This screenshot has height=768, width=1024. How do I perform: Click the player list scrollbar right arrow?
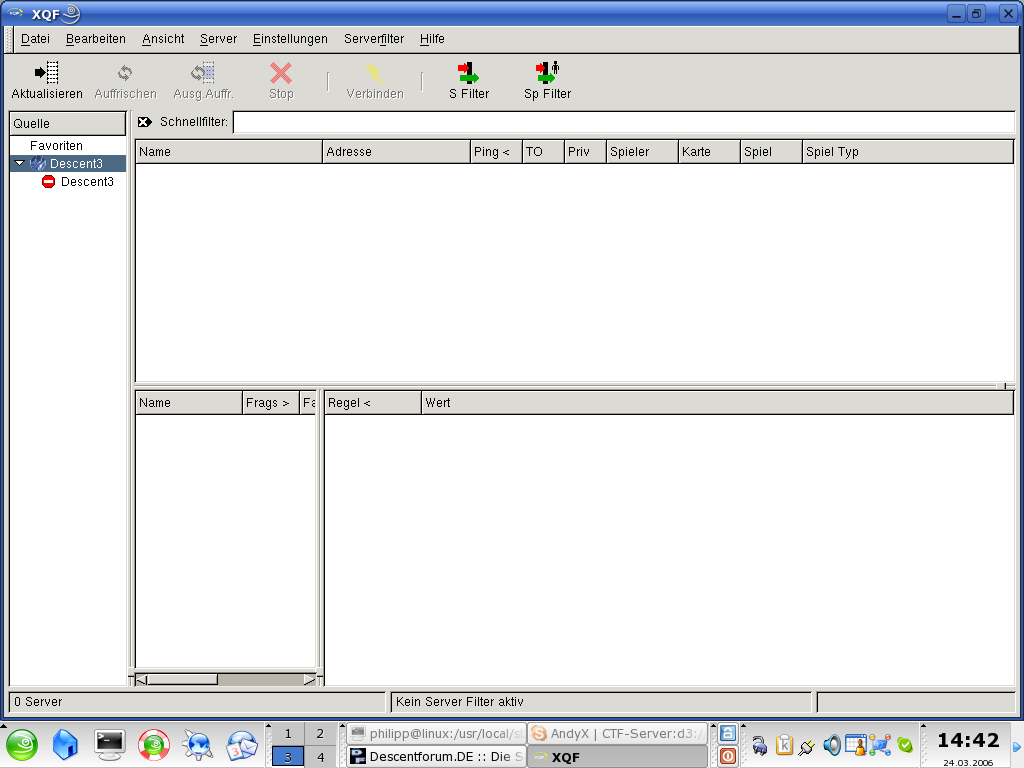click(x=310, y=679)
